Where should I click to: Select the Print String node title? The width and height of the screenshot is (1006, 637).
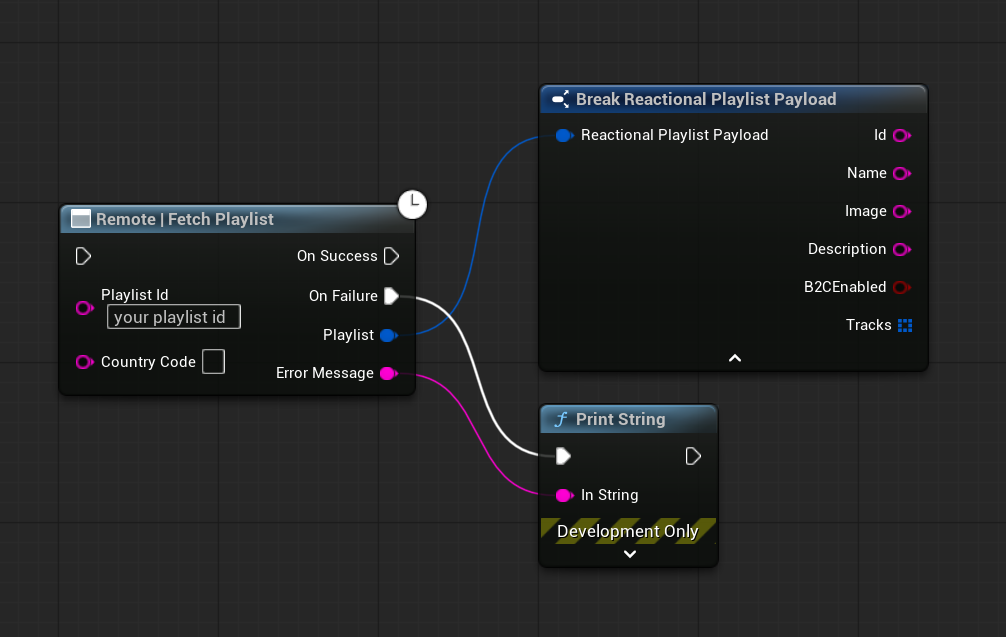[620, 419]
